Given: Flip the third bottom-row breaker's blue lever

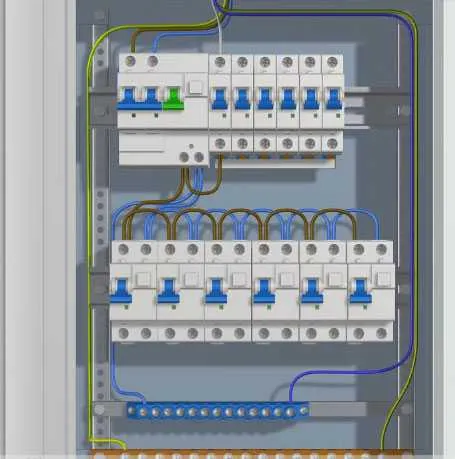Looking at the screenshot, I should pos(217,291).
